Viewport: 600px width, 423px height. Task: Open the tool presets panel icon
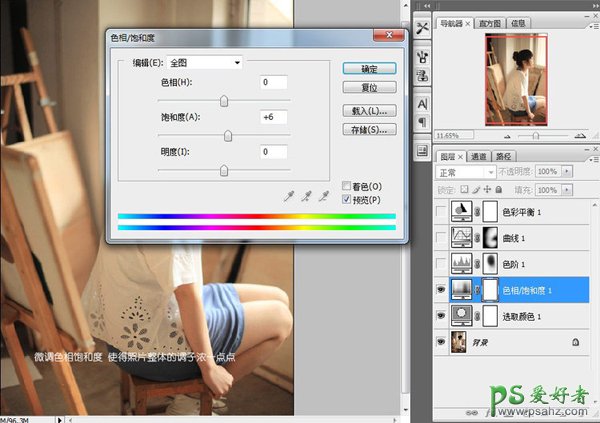click(421, 28)
